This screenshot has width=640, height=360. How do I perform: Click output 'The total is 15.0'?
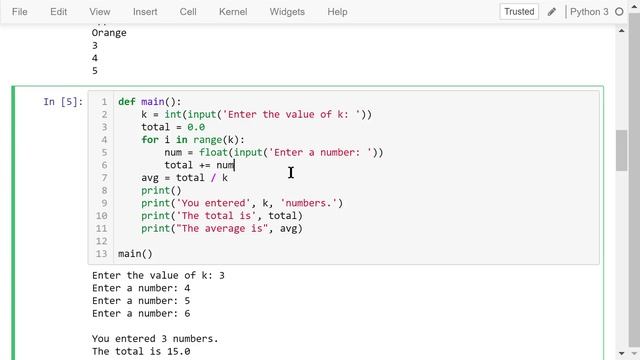tap(141, 351)
